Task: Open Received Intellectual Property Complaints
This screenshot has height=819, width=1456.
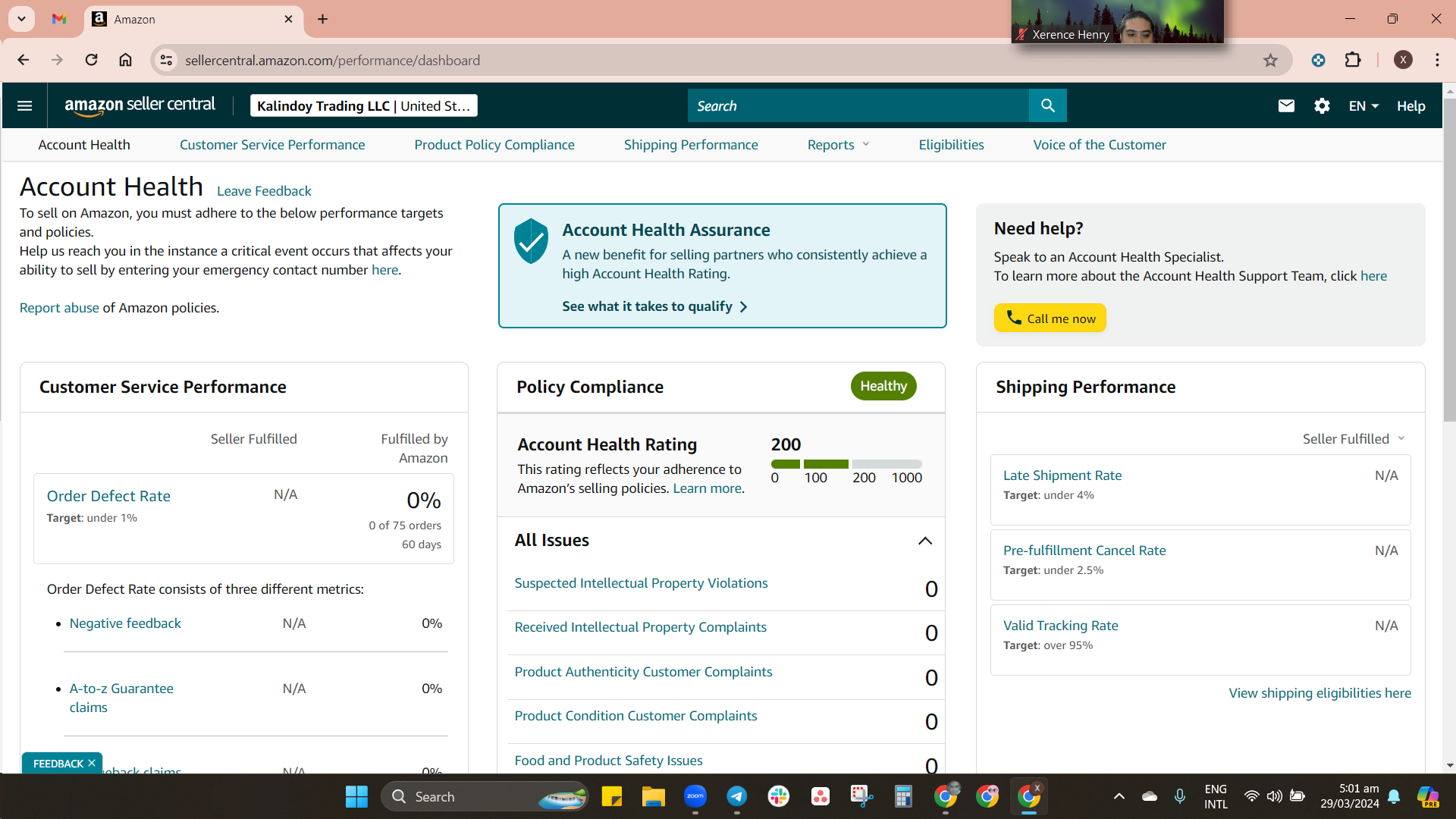Action: click(x=640, y=627)
